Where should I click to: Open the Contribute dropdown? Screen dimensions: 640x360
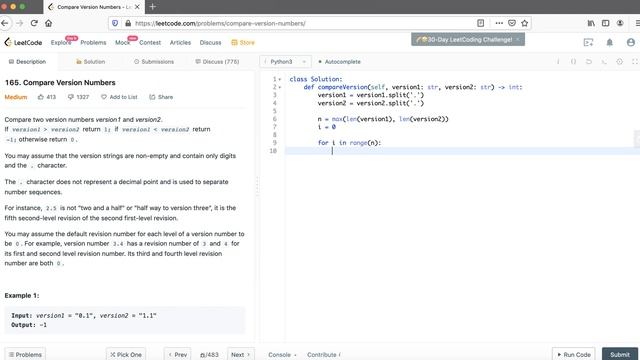324,355
